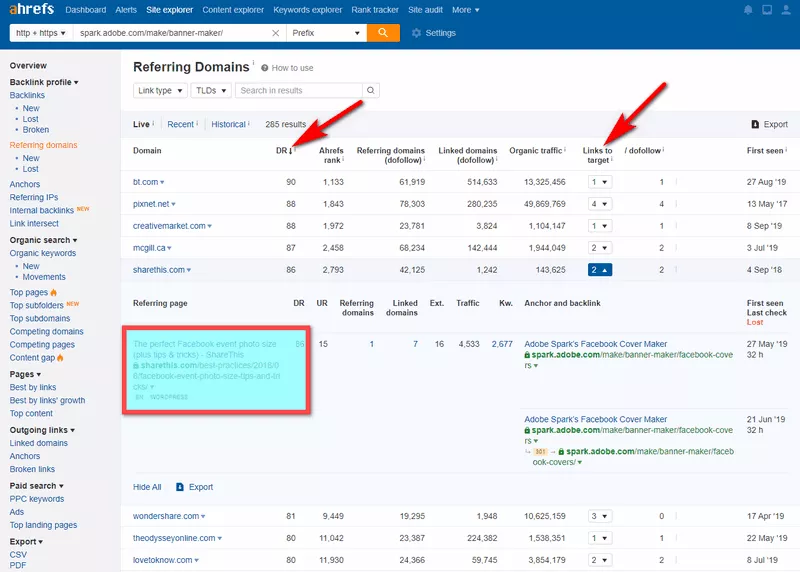Click CSV export in sidebar
The height and width of the screenshot is (572, 800).
(18, 555)
